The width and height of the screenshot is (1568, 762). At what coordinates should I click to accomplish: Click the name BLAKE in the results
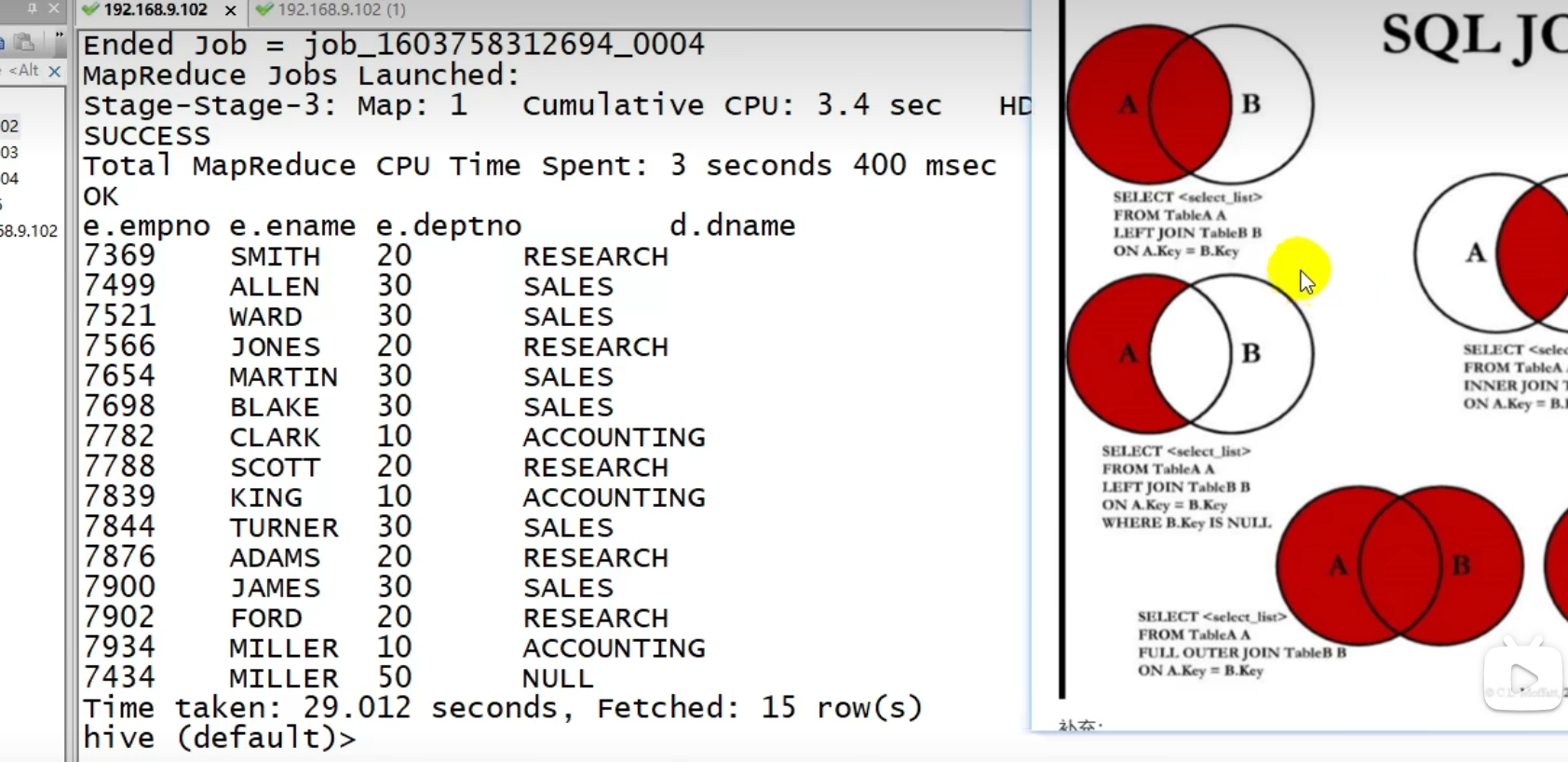coord(276,406)
